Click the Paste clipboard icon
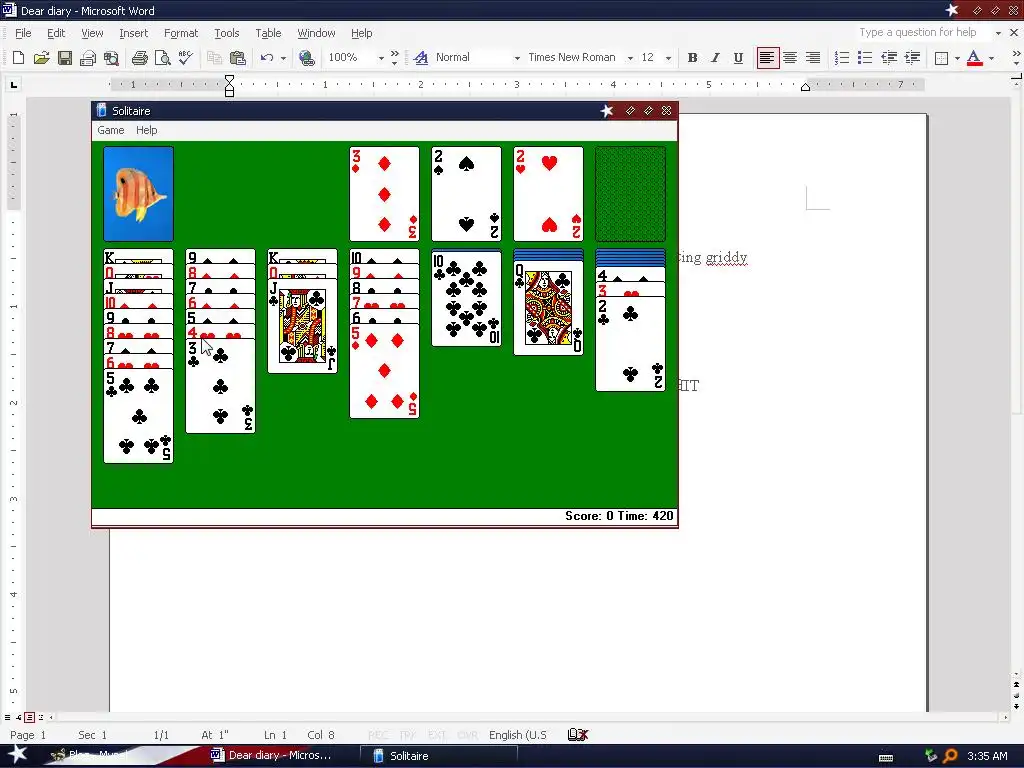This screenshot has height=768, width=1024. pos(238,57)
